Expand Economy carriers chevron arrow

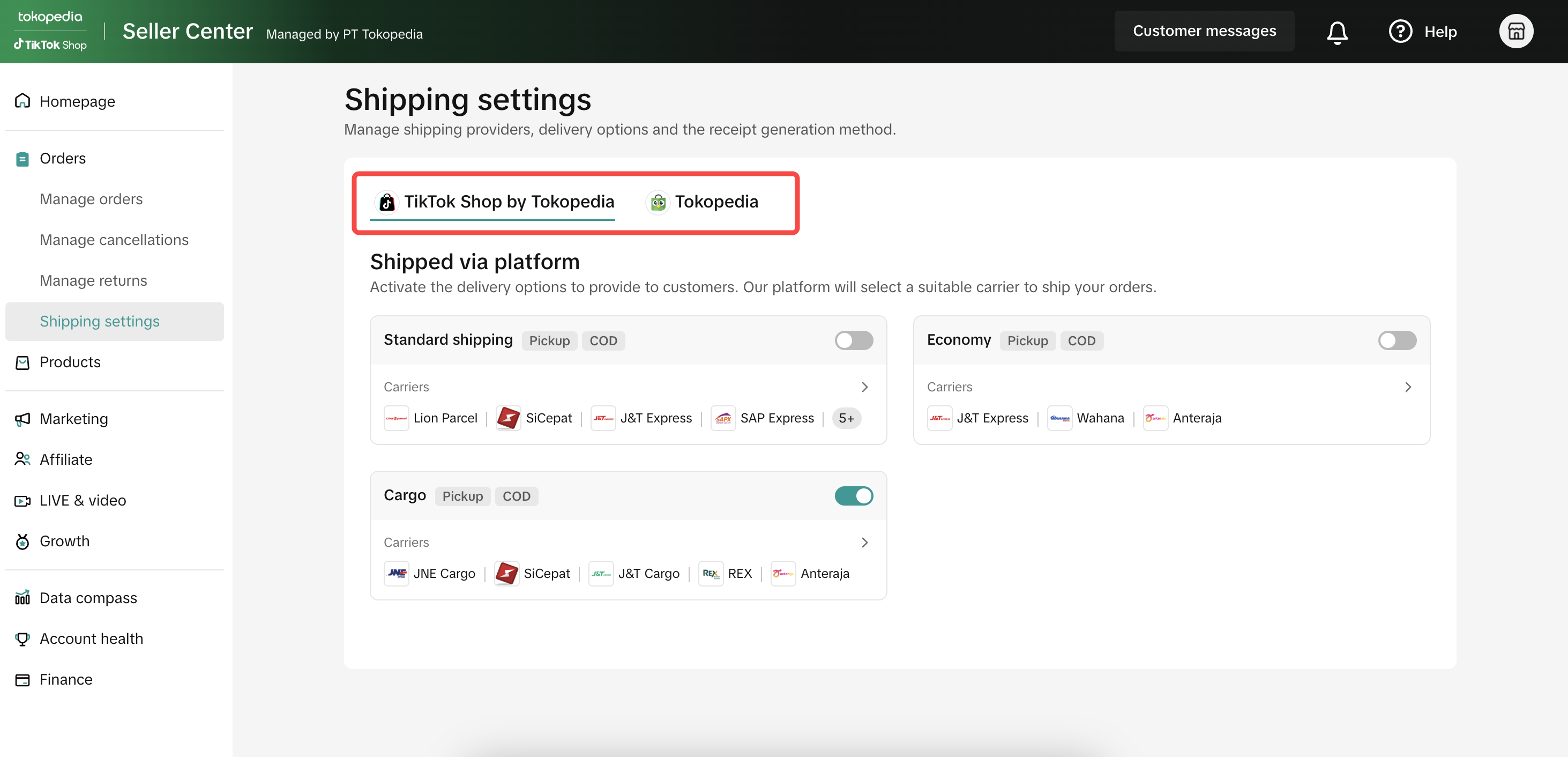(x=1407, y=387)
